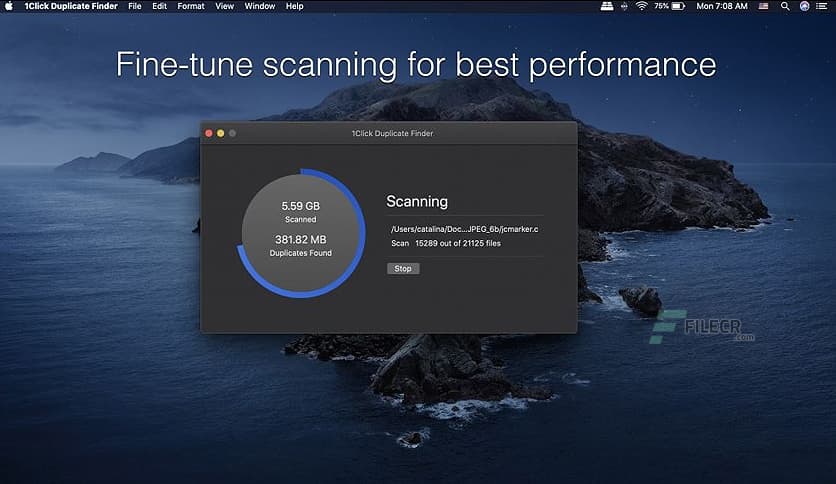The height and width of the screenshot is (484, 836).
Task: Open Spotlight search magnifier icon
Action: pyautogui.click(x=785, y=6)
